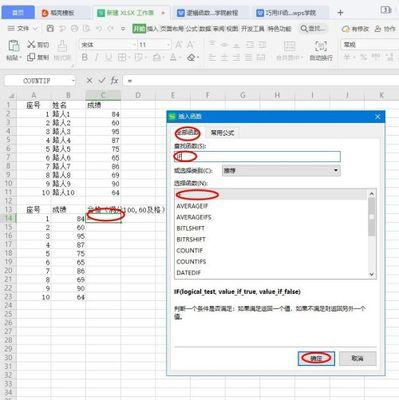Click the Paste clipboard icon
The height and width of the screenshot is (400, 399).
14,46
